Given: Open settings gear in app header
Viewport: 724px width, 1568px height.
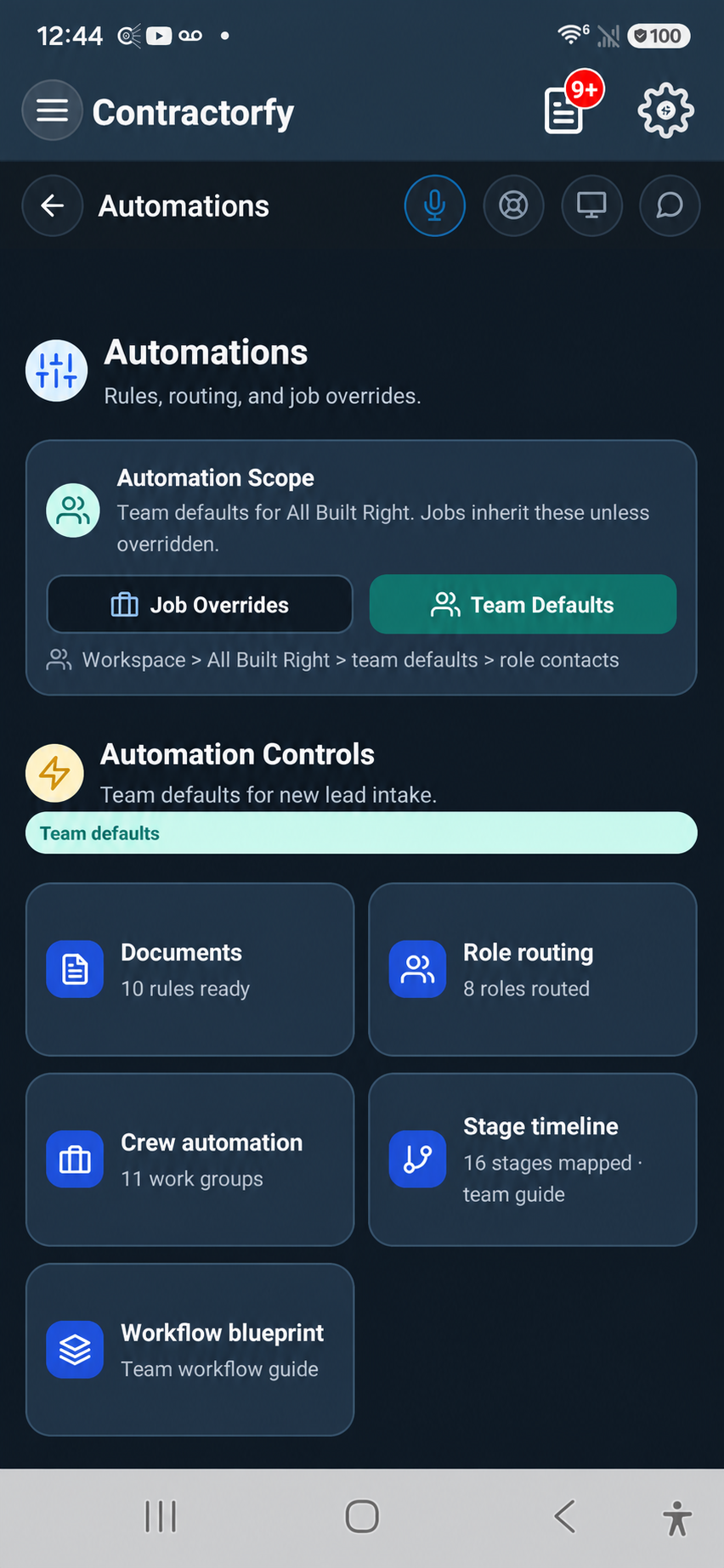Looking at the screenshot, I should click(x=666, y=110).
